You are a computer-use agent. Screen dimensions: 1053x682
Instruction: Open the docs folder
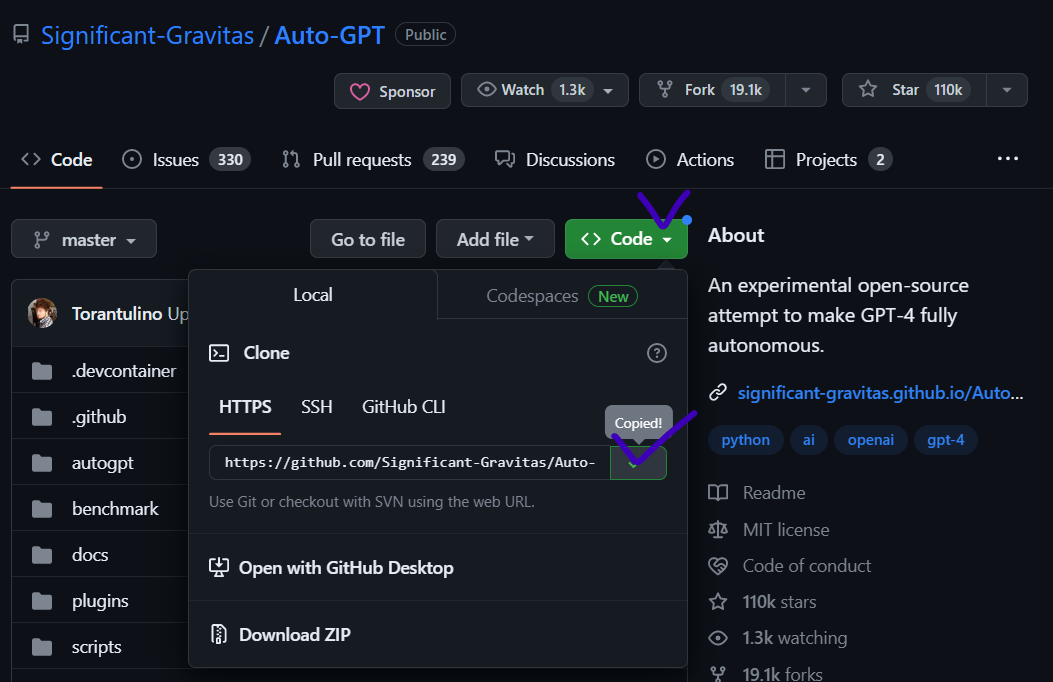(90, 554)
